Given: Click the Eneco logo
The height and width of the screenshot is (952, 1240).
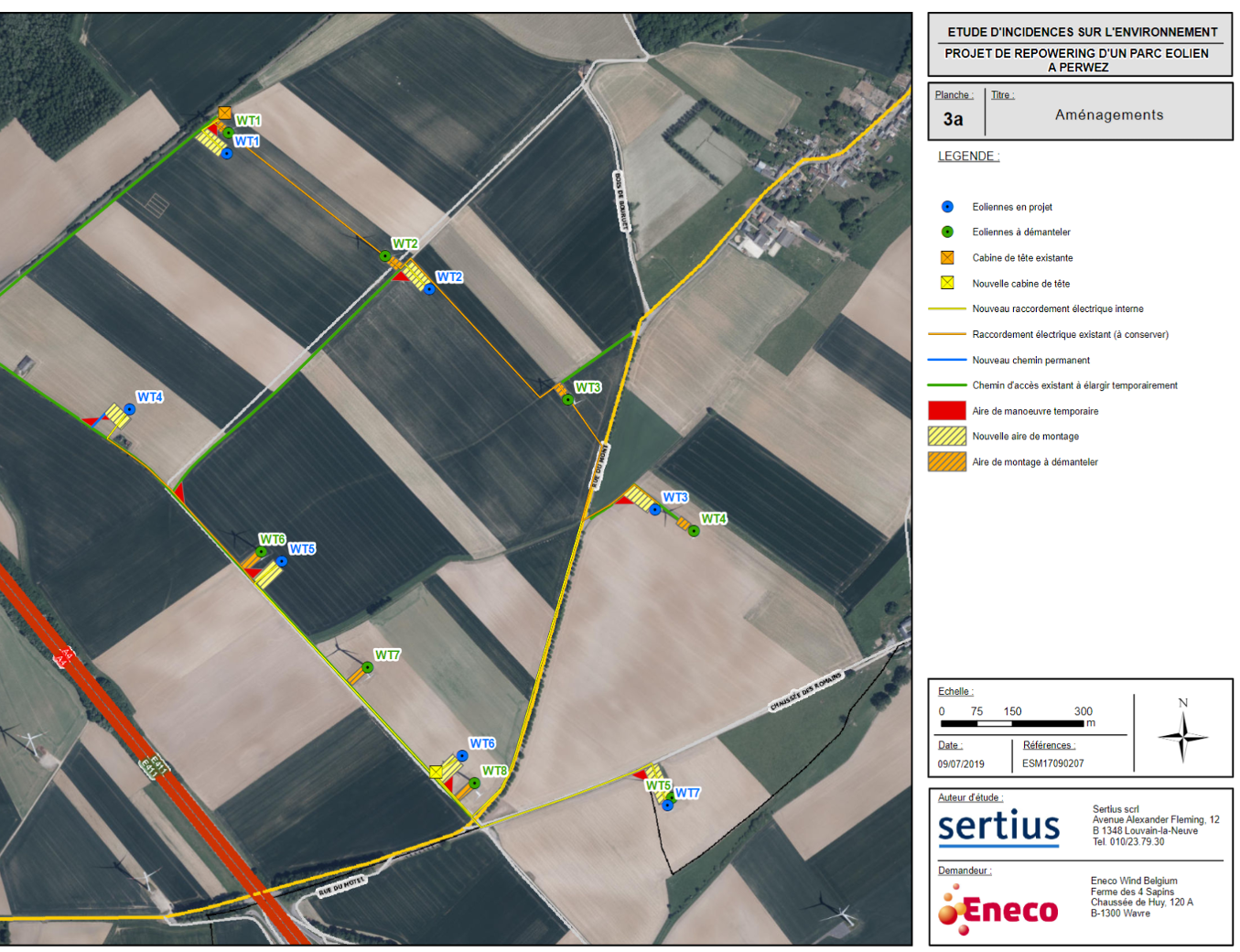Looking at the screenshot, I should [x=998, y=909].
